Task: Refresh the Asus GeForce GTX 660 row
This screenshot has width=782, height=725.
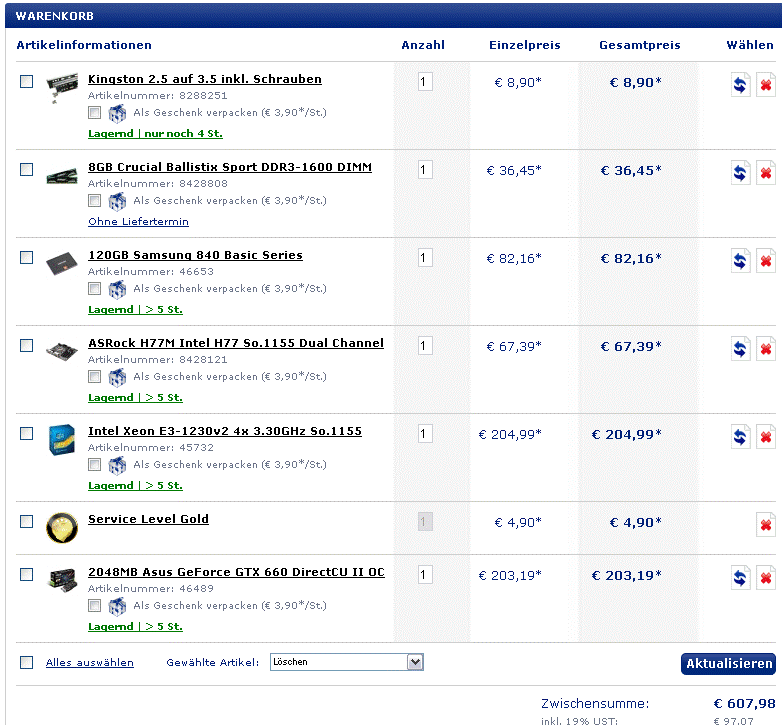Action: point(741,577)
